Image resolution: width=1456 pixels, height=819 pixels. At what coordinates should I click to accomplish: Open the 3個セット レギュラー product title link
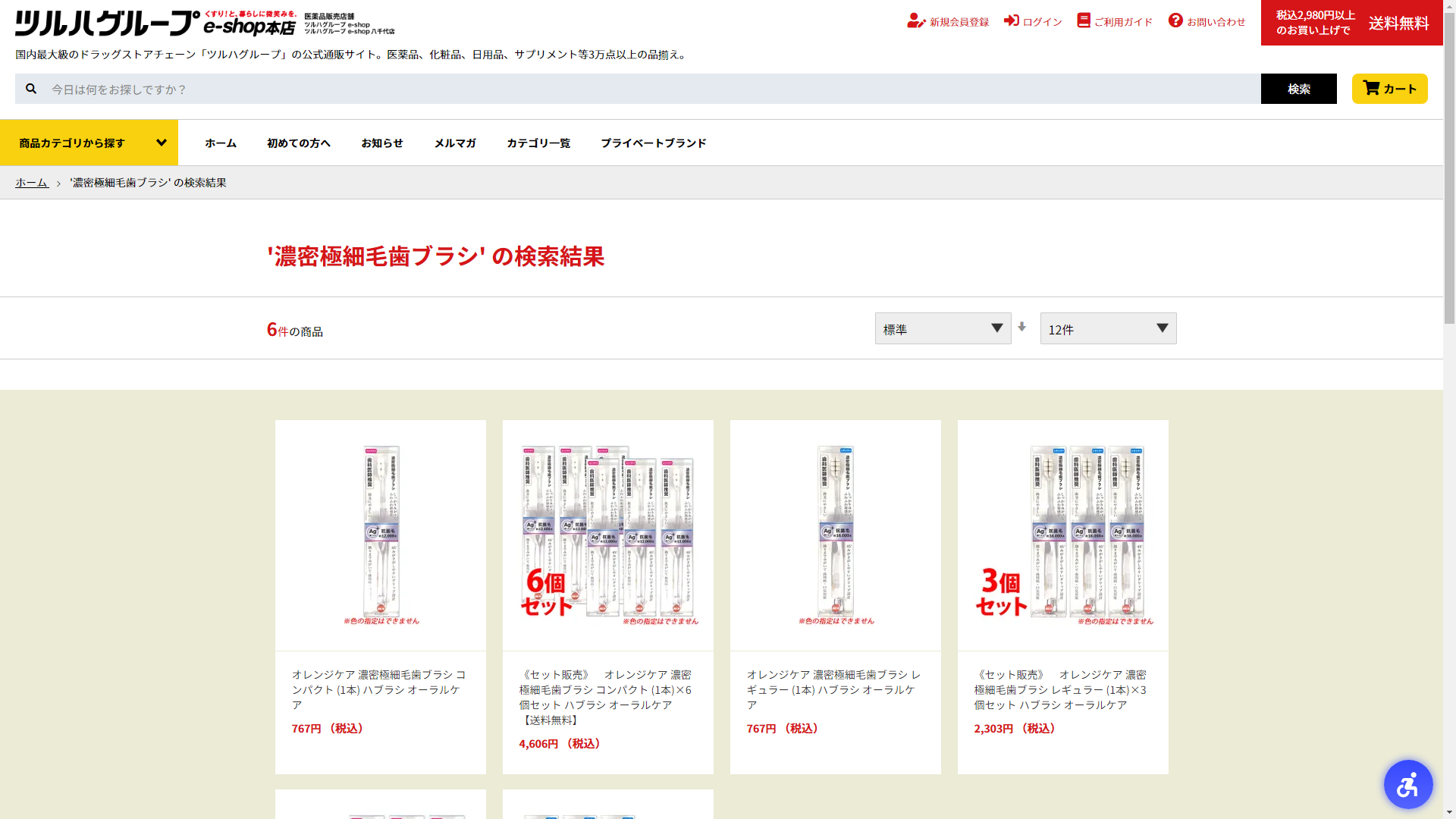coord(1060,689)
